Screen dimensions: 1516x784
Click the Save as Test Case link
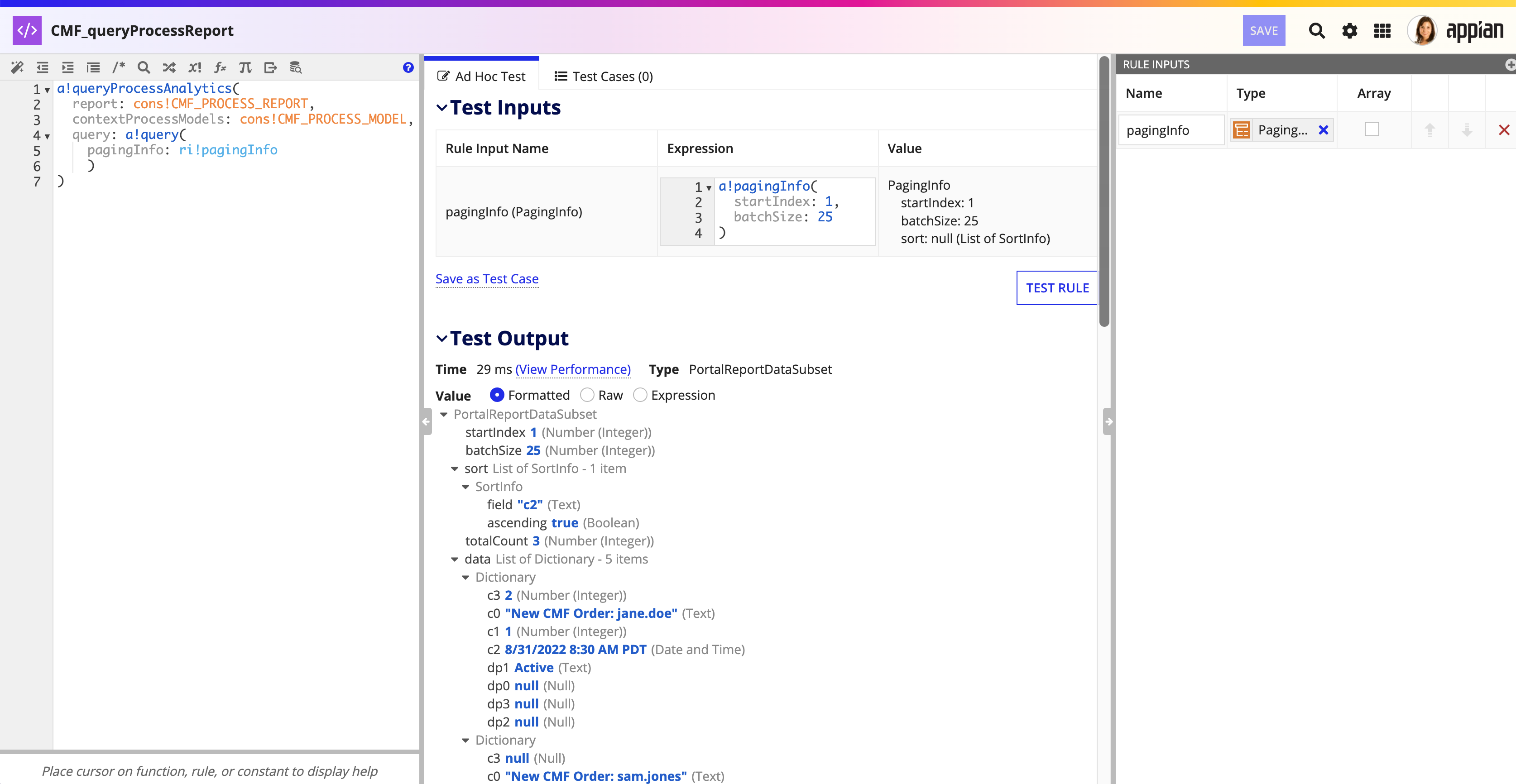tap(487, 279)
